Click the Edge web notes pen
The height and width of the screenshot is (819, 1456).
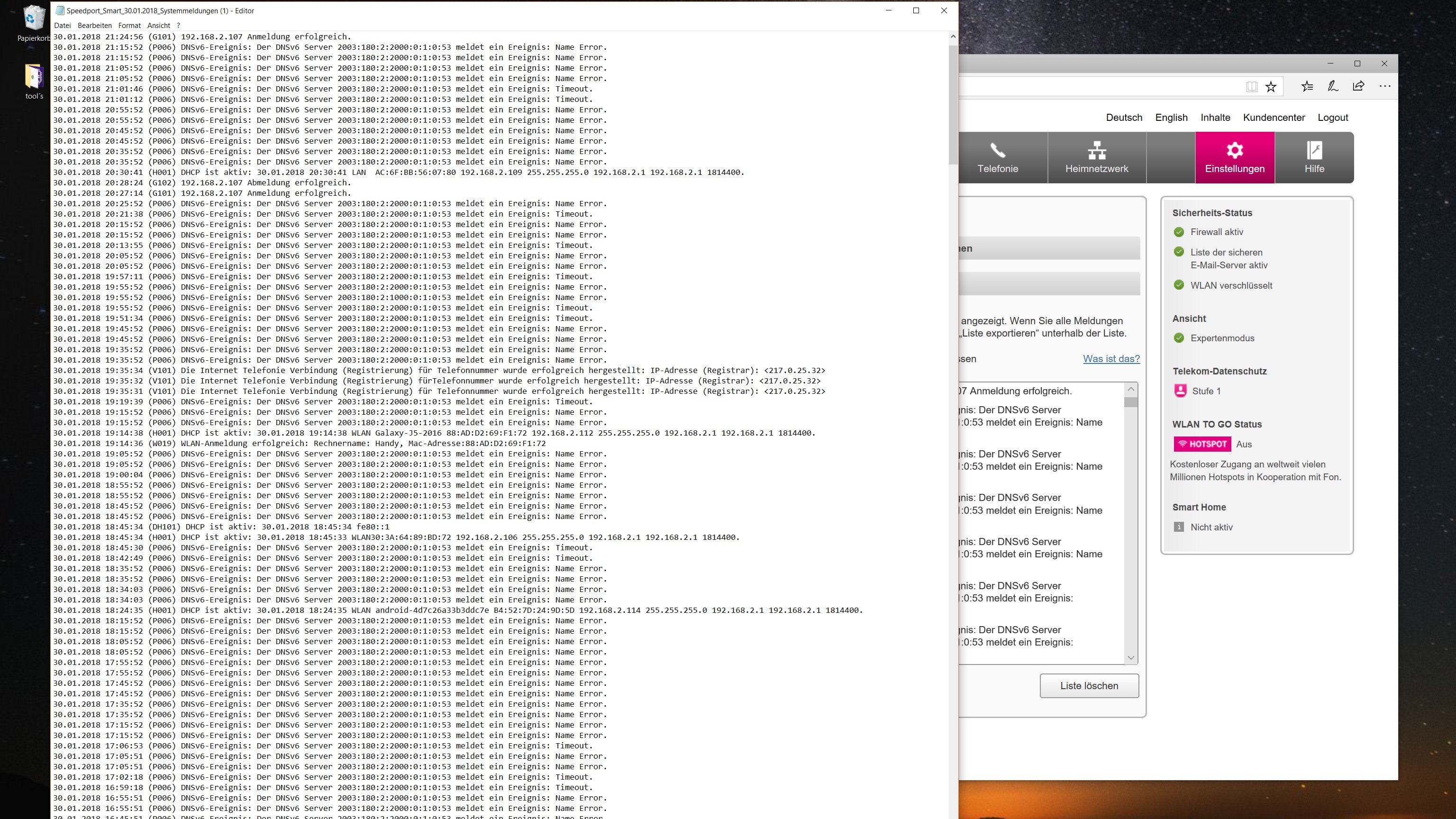pos(1333,86)
